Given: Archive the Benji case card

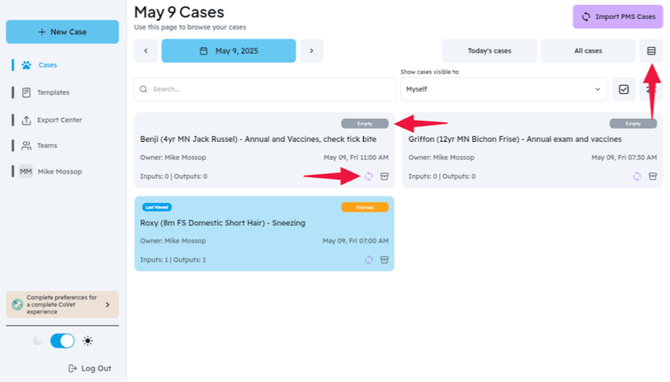Looking at the screenshot, I should tap(384, 176).
